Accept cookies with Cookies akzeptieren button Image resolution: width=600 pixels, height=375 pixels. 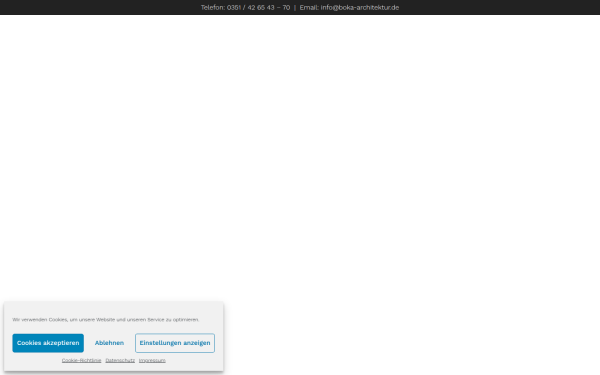(48, 343)
